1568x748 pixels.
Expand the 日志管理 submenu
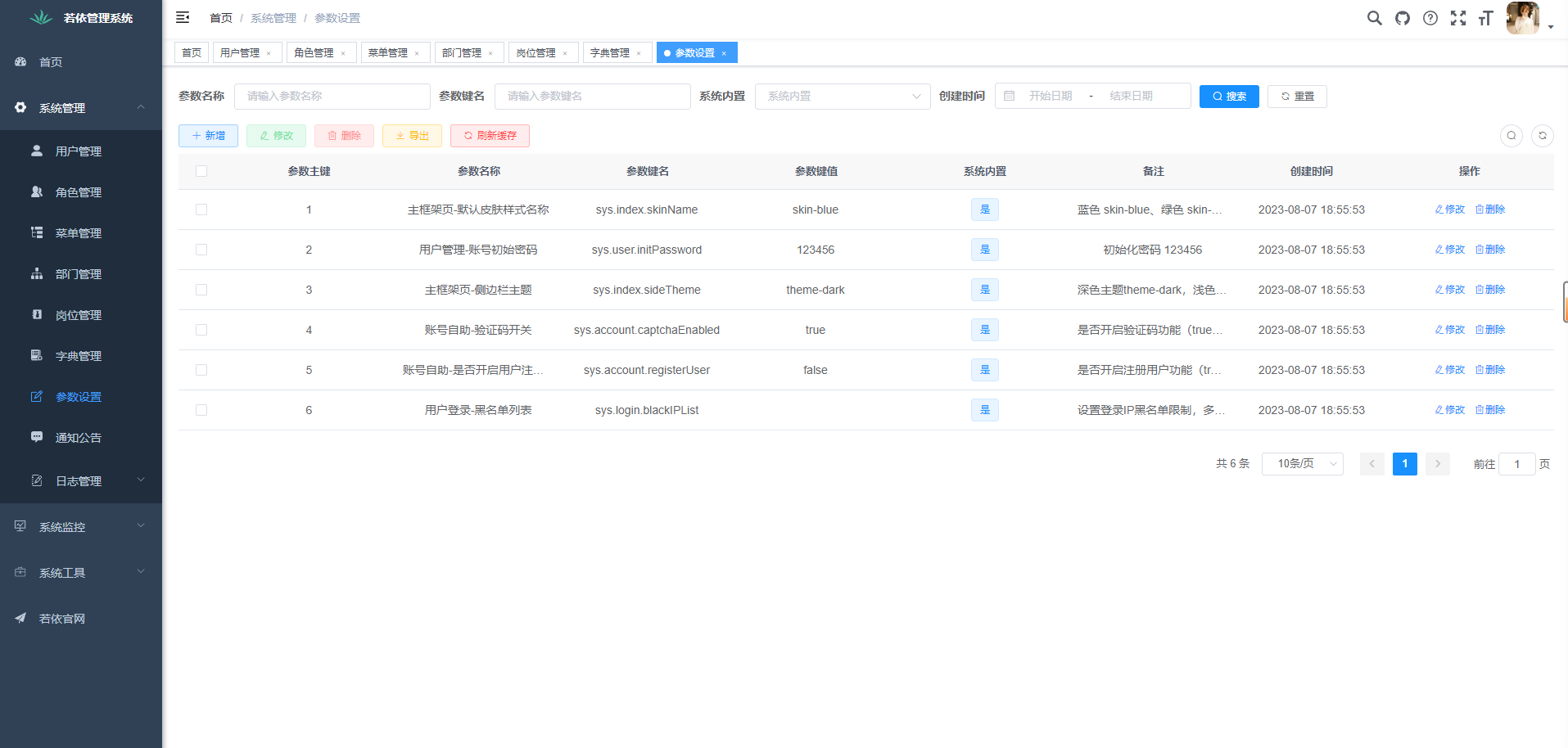tap(81, 480)
